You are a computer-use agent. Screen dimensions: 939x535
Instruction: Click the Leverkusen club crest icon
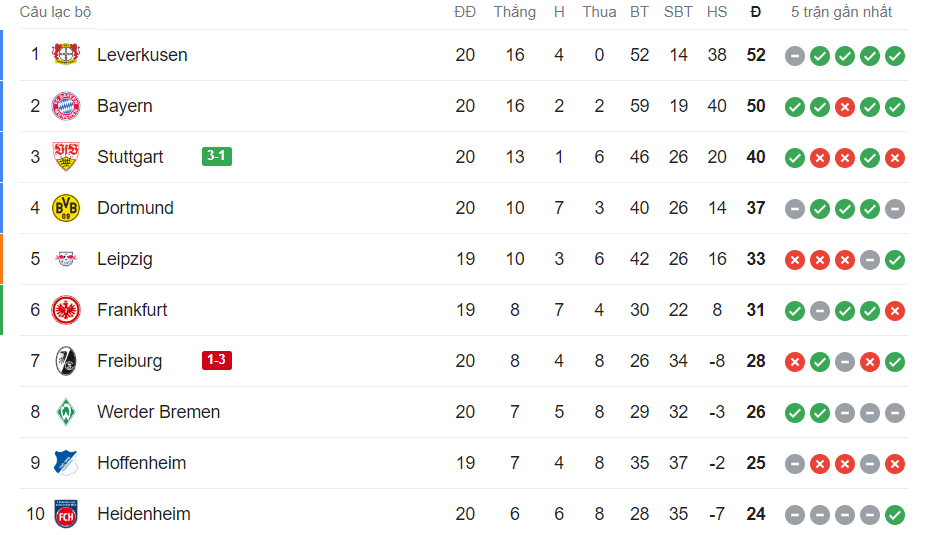pos(66,55)
